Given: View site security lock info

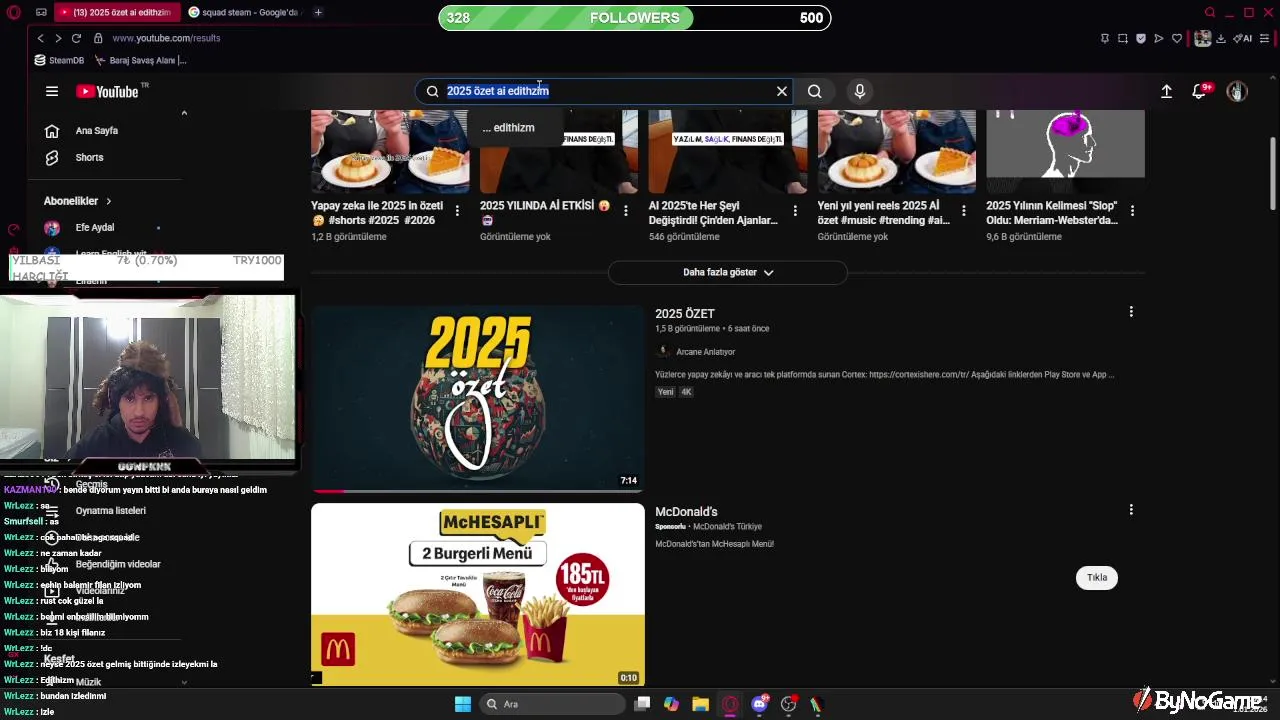Looking at the screenshot, I should click(x=98, y=38).
